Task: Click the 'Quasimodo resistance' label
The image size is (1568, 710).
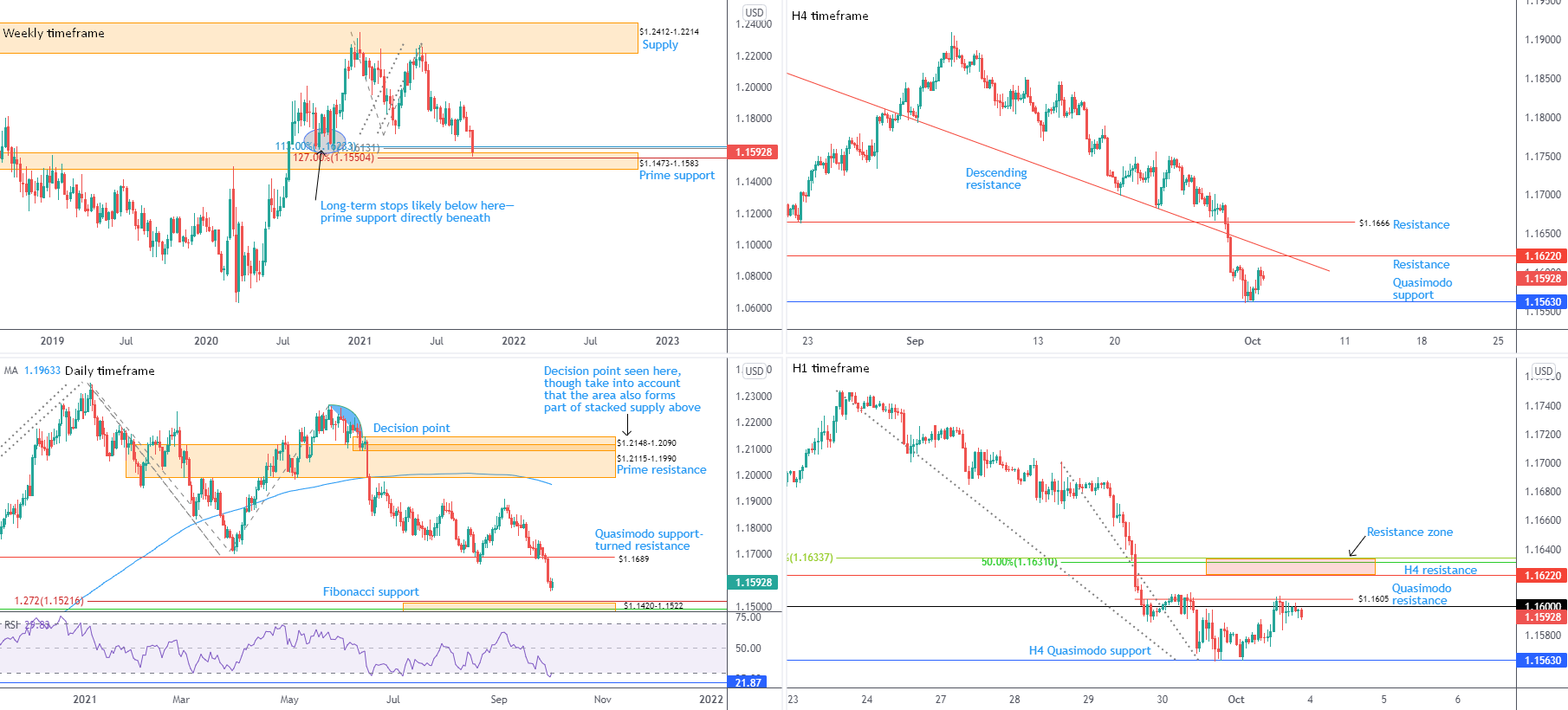Action: coord(1422,594)
